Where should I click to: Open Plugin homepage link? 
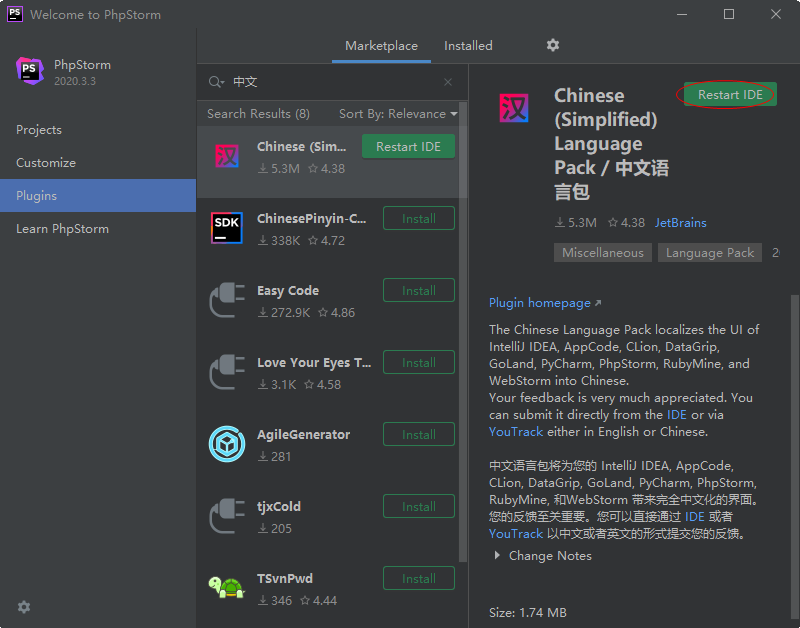pos(545,303)
